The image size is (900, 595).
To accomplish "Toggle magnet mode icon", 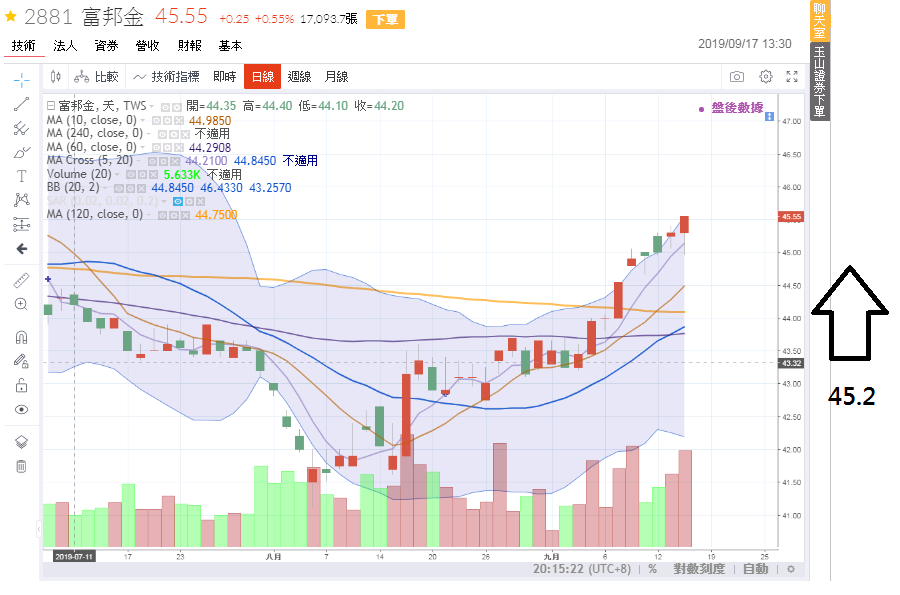I will [x=21, y=337].
